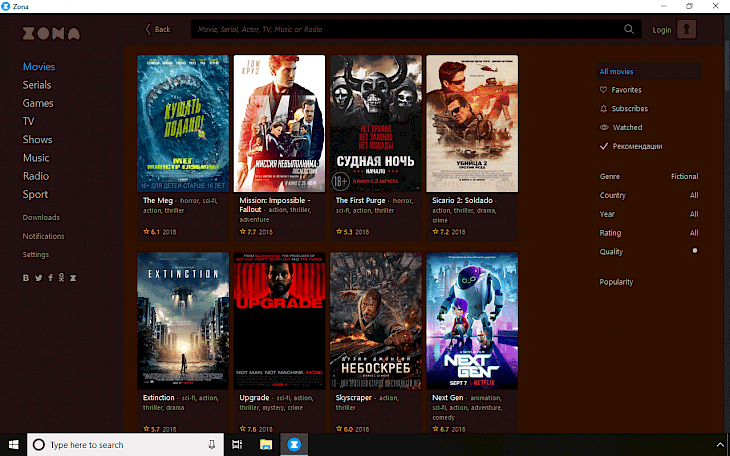Open the Sport section
Screen dimensions: 730x456
35,194
